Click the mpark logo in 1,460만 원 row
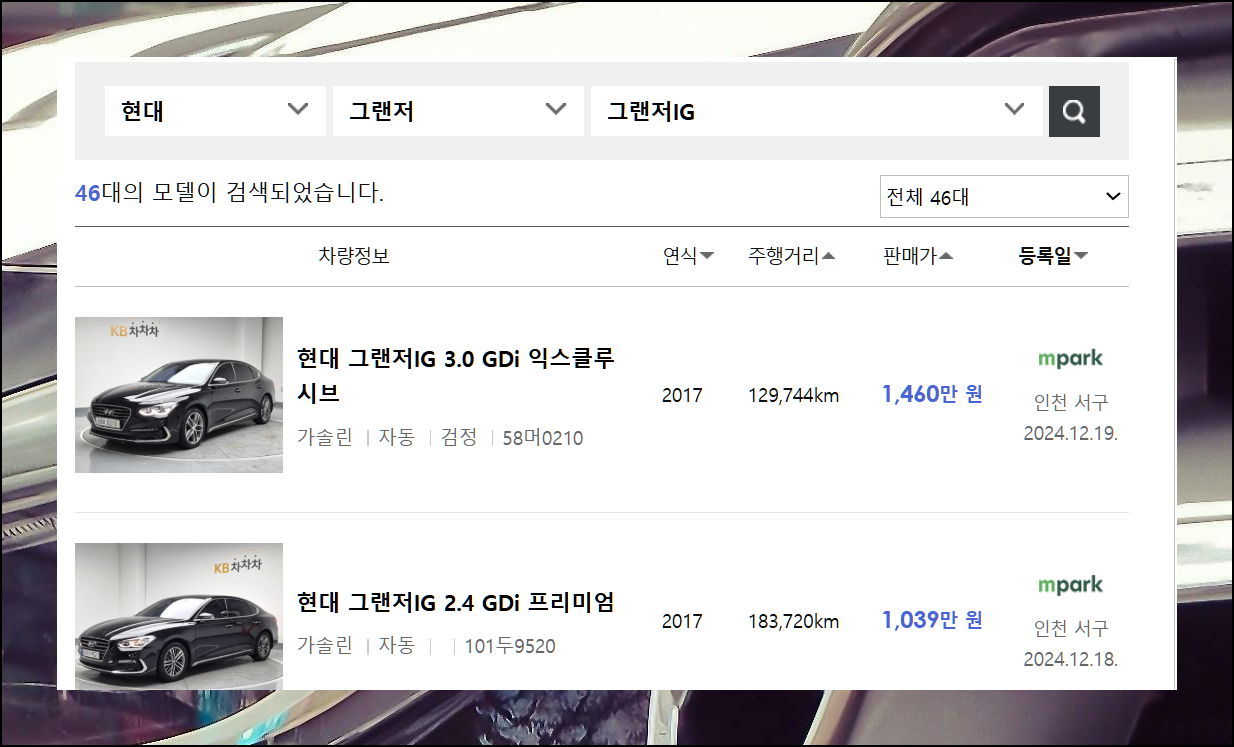 pos(1070,358)
